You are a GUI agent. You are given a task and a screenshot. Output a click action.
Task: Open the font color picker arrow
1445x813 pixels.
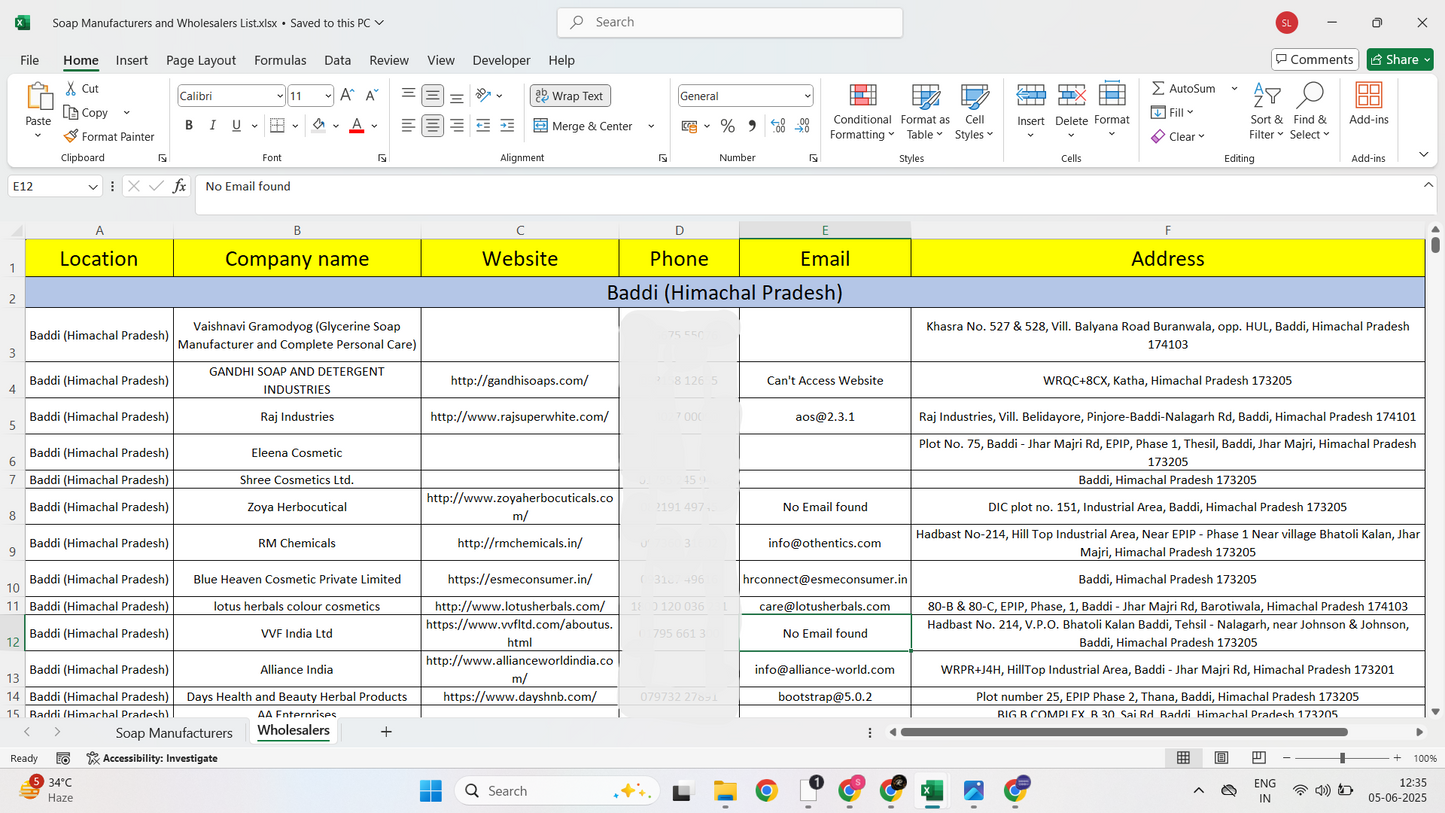(374, 126)
